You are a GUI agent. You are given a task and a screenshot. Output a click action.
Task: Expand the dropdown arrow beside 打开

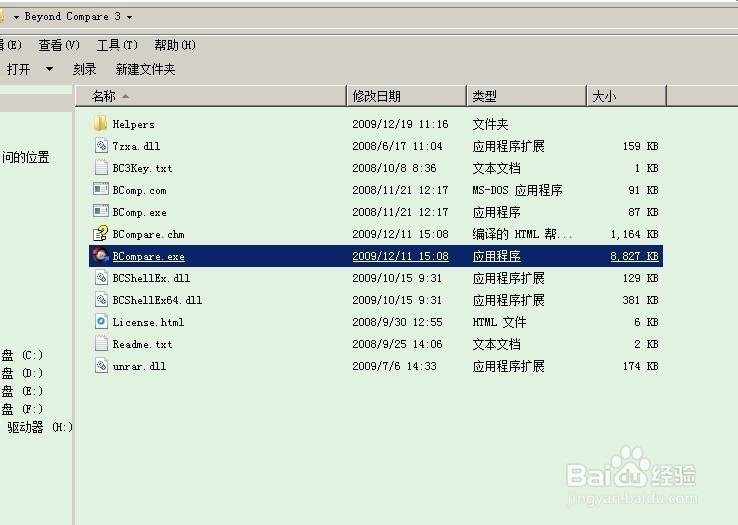click(x=49, y=69)
